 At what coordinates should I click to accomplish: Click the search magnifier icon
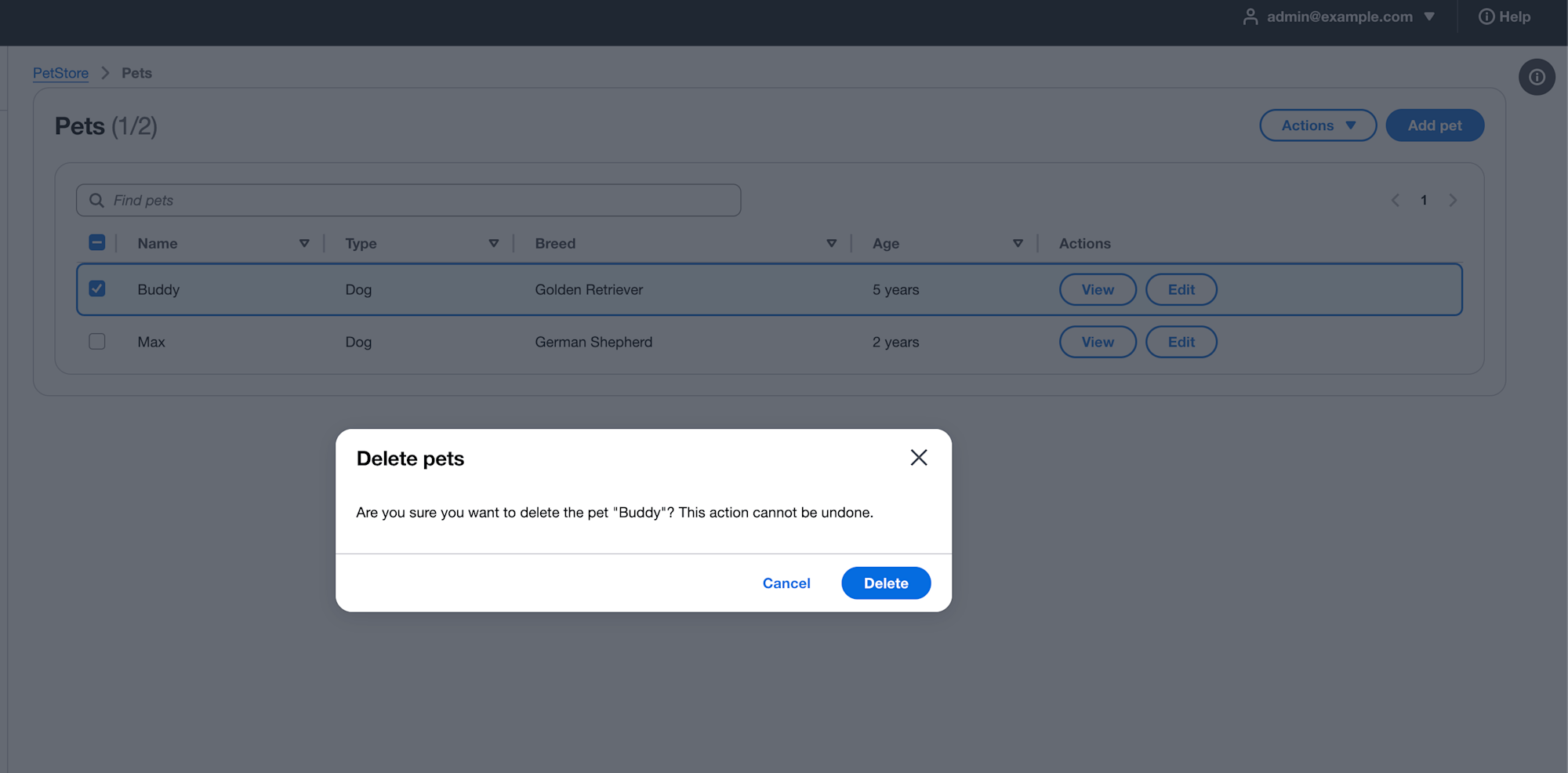pos(96,201)
